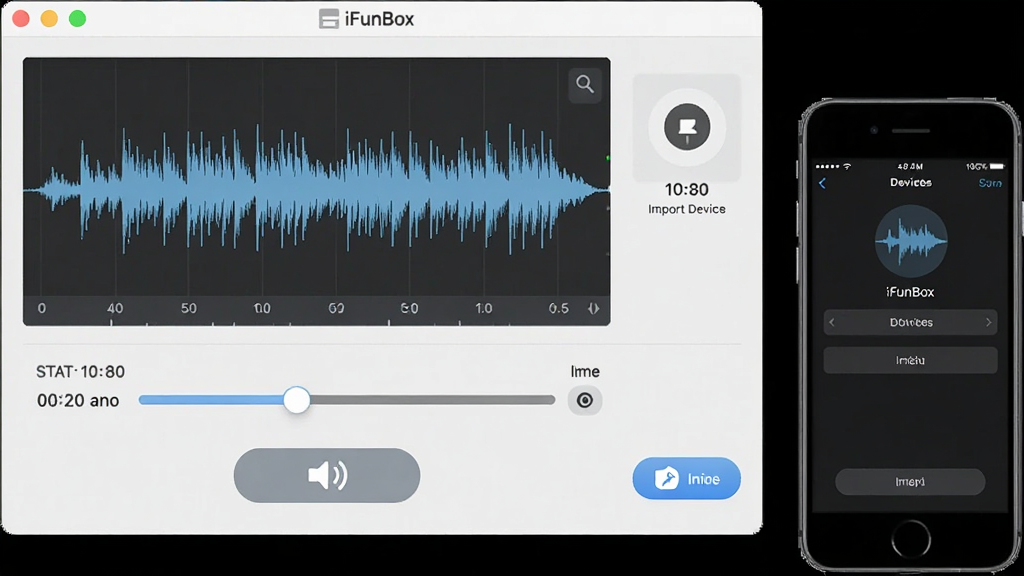Click the '40' mark on the timeline ruler
1024x576 pixels.
(x=115, y=308)
